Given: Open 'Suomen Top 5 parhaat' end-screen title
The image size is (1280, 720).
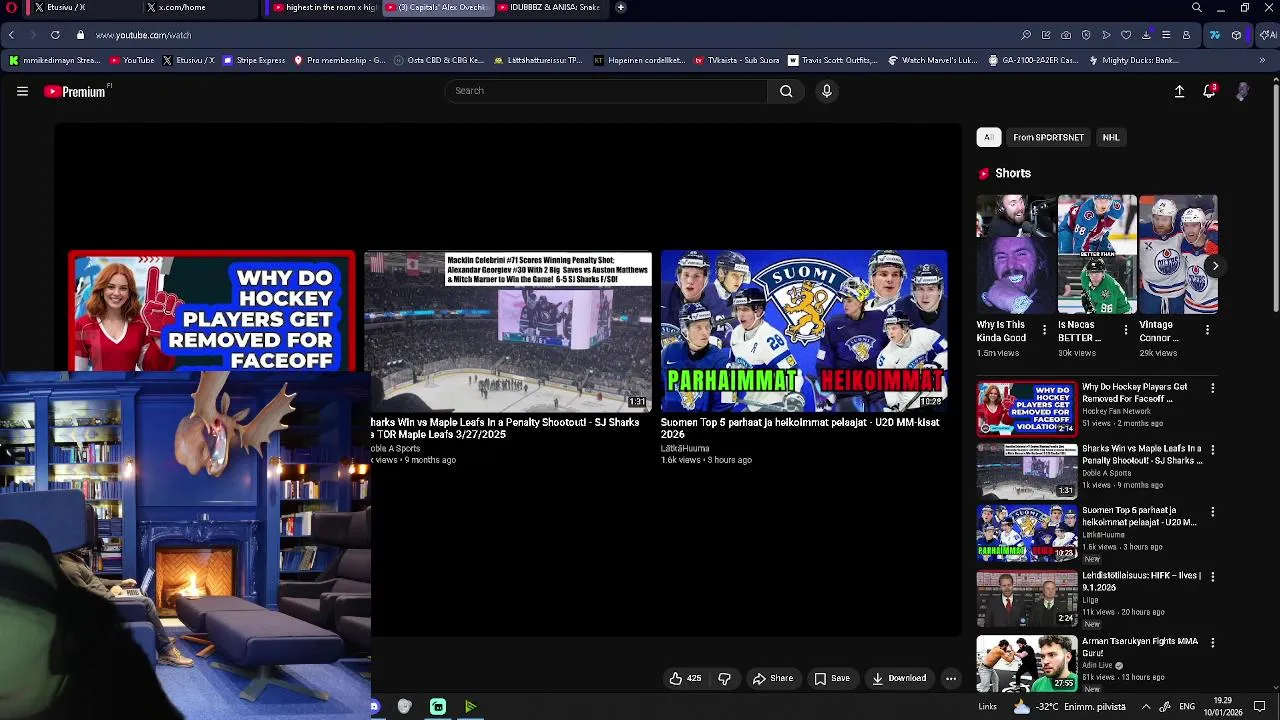Looking at the screenshot, I should coord(800,428).
